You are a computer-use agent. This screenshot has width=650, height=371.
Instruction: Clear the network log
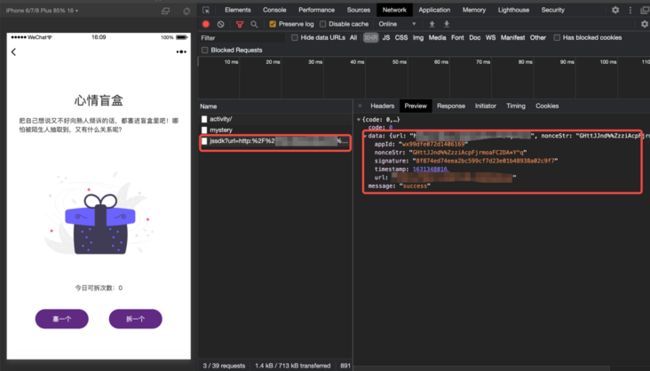tap(221, 24)
